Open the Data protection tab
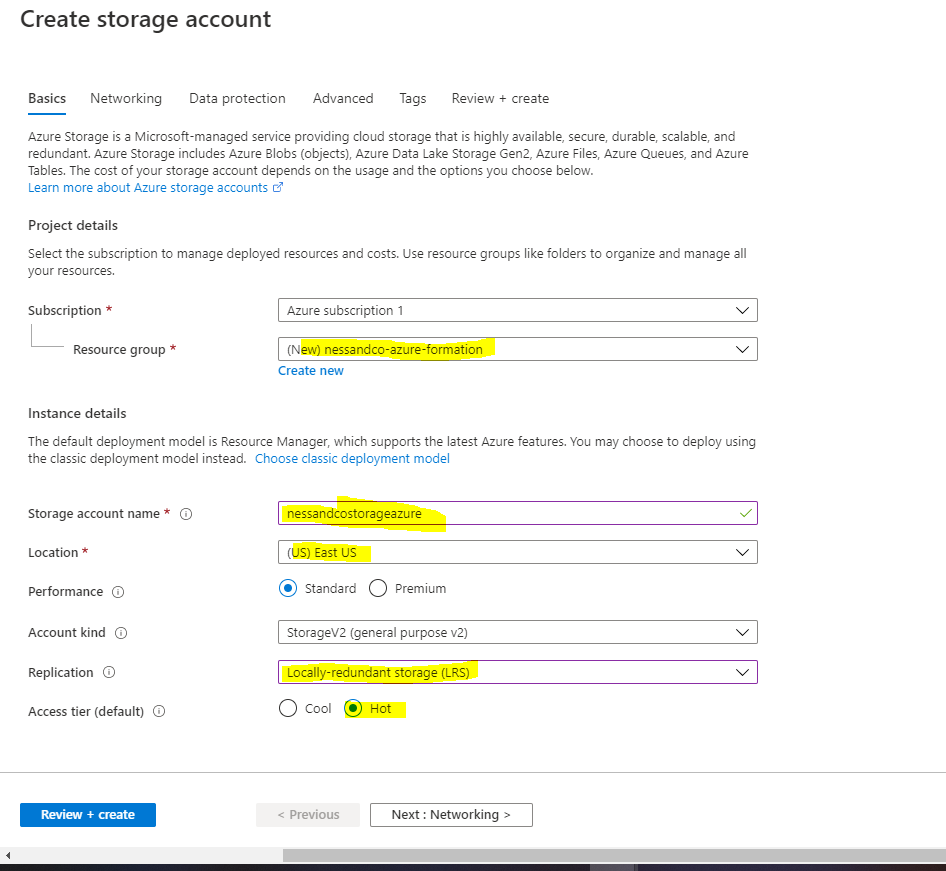 237,98
